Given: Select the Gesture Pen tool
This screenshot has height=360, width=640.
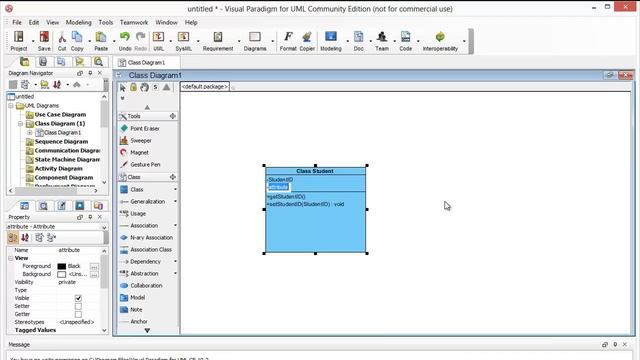Looking at the screenshot, I should click(140, 164).
